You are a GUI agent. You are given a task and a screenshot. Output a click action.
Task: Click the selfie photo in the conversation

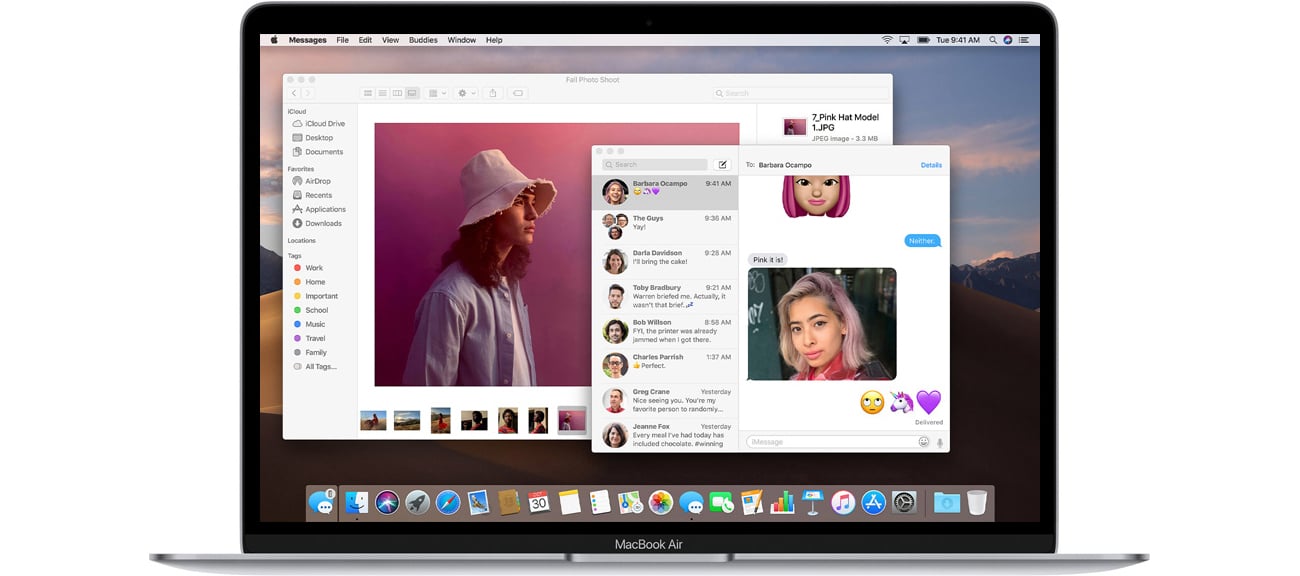click(x=822, y=324)
